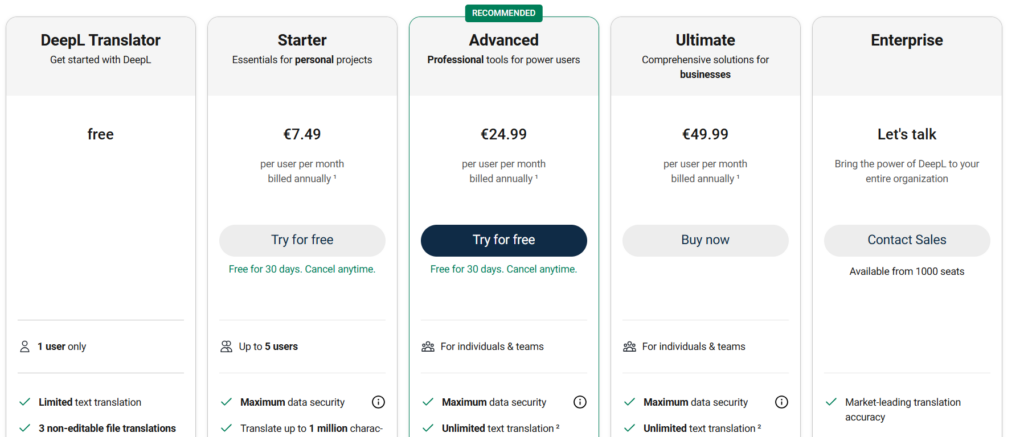The width and height of the screenshot is (1024, 437).
Task: Click Try for free in Starter plan
Action: pos(302,240)
